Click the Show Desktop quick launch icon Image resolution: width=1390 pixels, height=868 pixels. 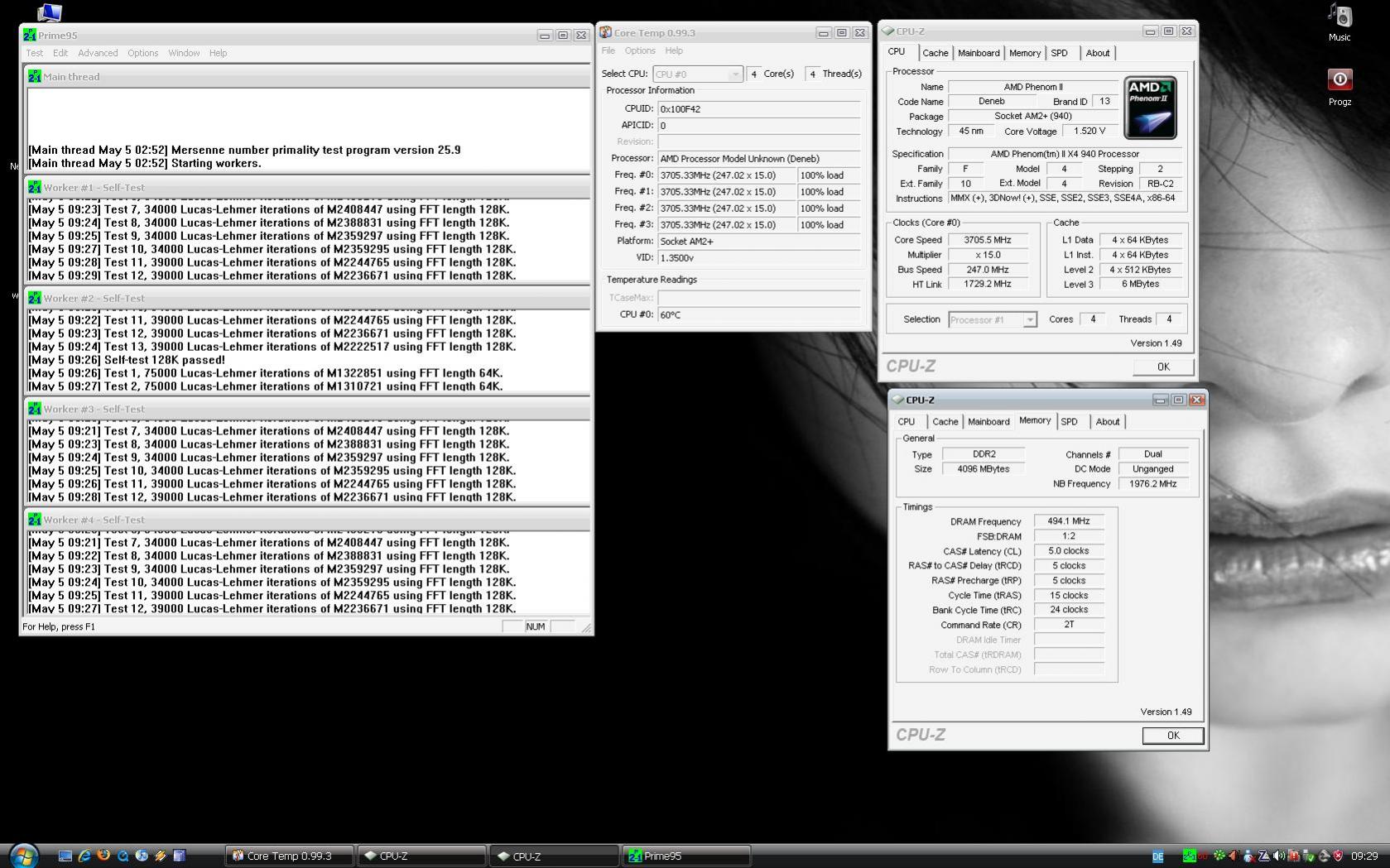65,856
